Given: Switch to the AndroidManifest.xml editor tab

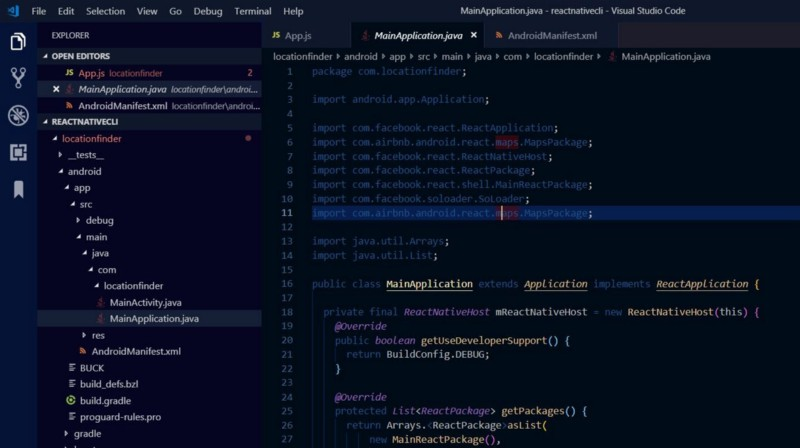Looking at the screenshot, I should (552, 35).
